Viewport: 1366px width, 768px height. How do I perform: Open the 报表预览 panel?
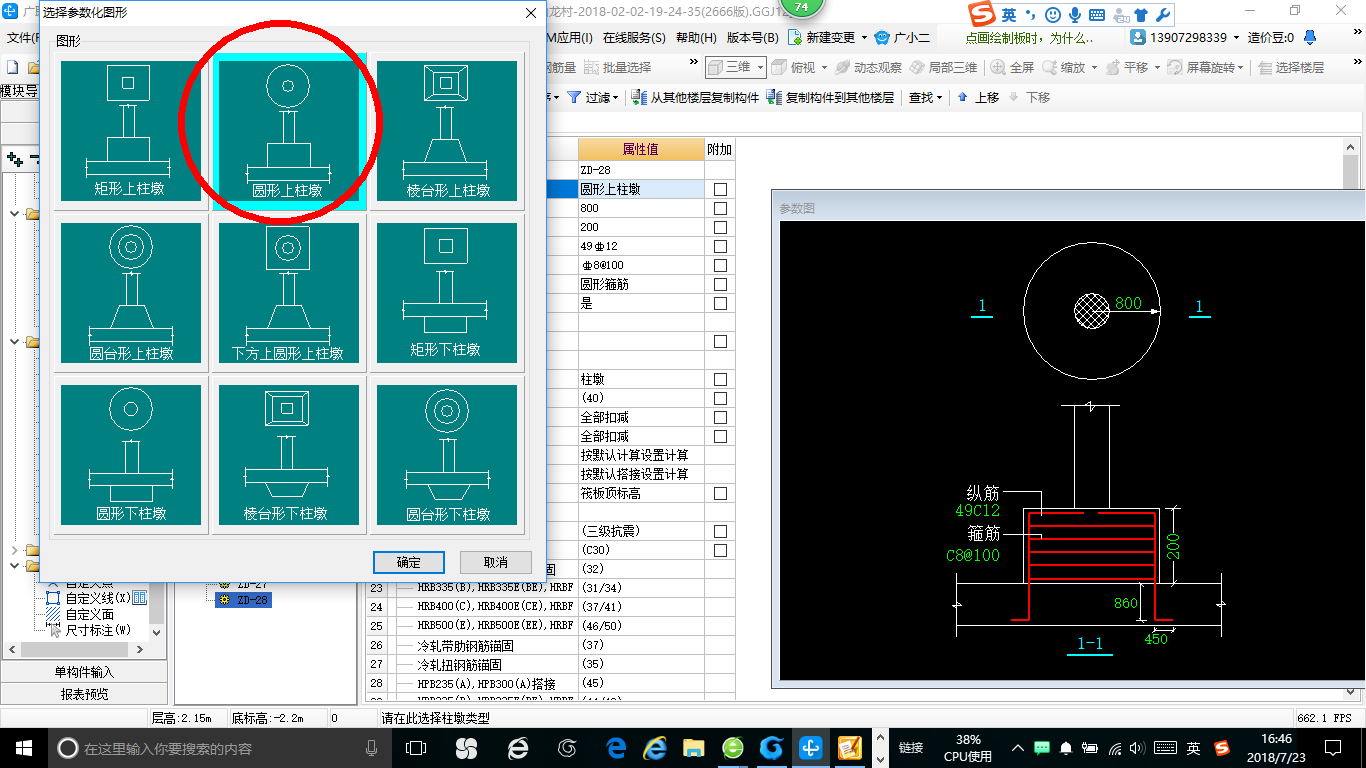pos(84,693)
